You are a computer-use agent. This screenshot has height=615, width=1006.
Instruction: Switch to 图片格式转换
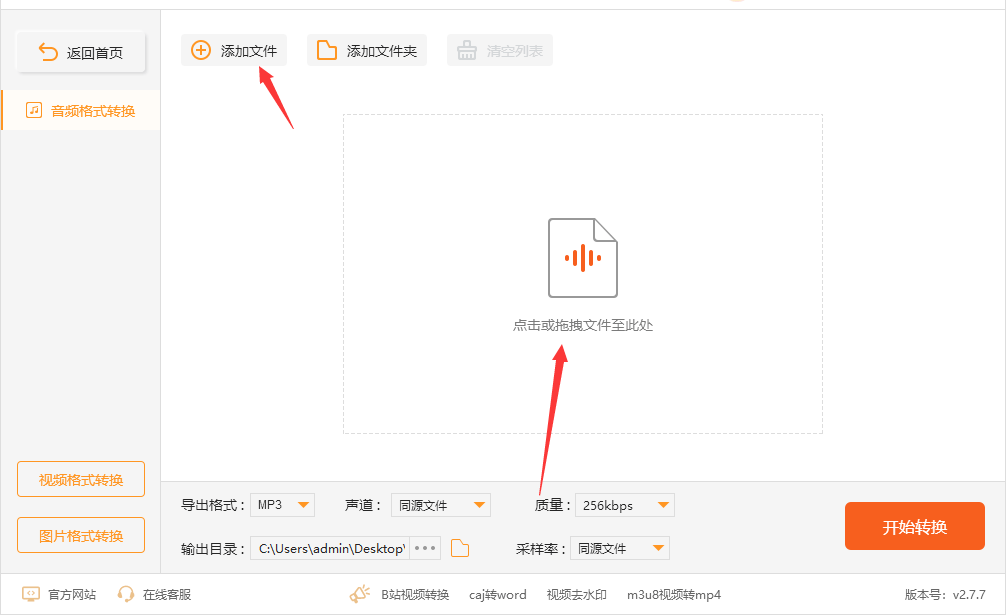tap(81, 535)
